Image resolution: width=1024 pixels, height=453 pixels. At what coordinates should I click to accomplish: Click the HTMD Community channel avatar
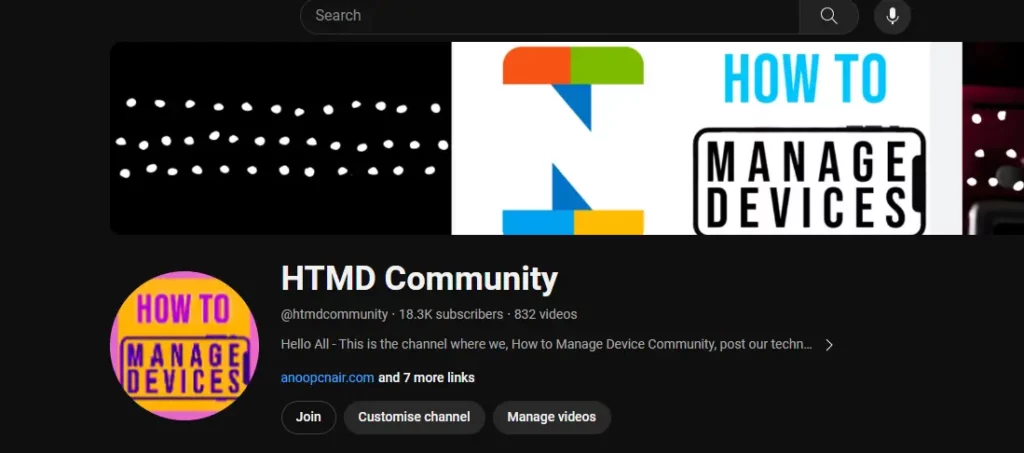pos(184,345)
